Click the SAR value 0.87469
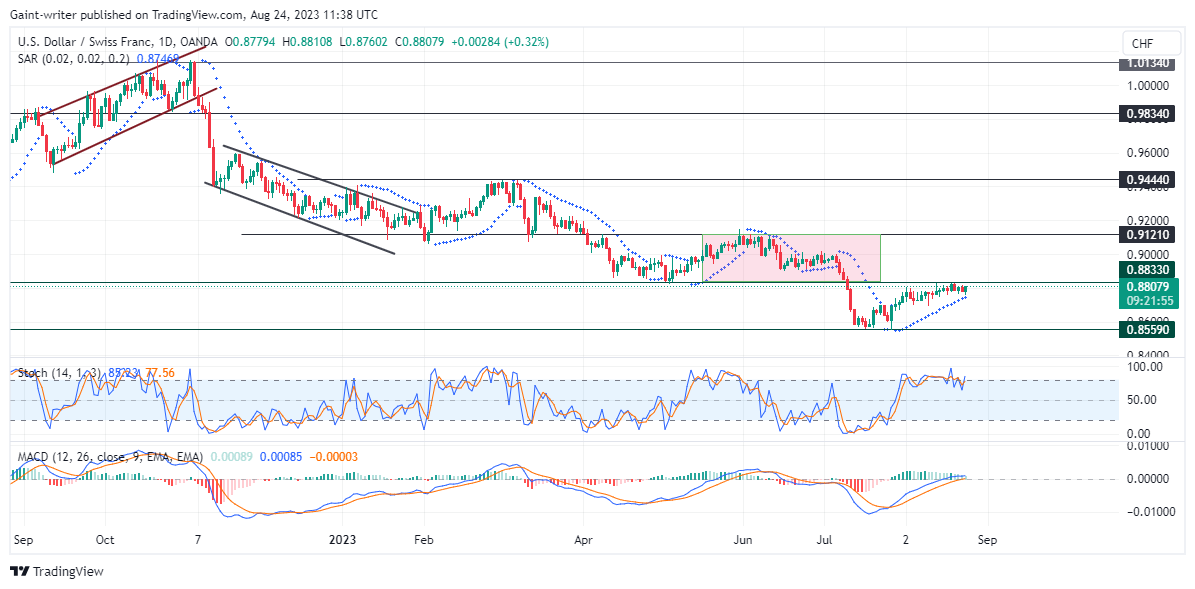1195x589 pixels. click(159, 58)
